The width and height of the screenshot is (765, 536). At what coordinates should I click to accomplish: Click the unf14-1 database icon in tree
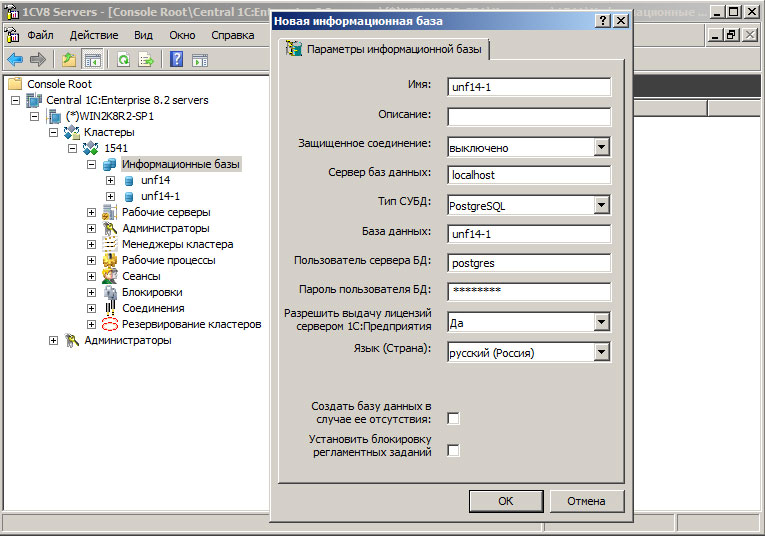tap(129, 197)
